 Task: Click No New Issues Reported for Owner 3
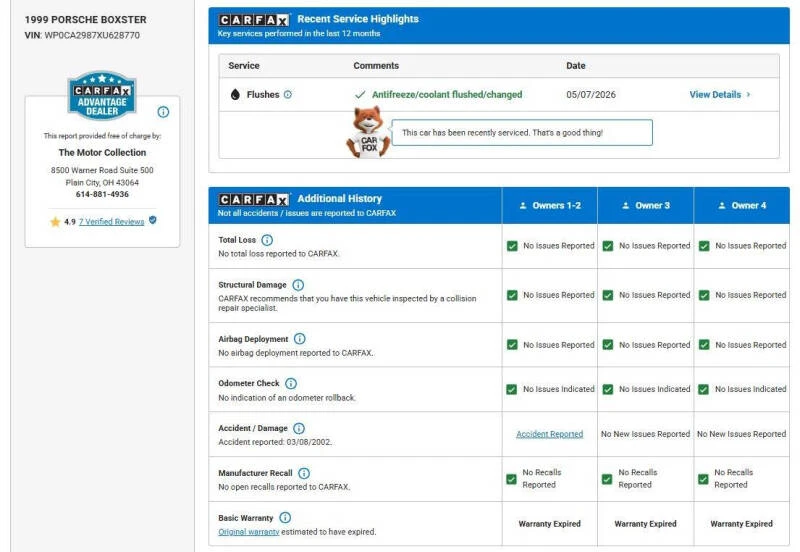pos(645,434)
